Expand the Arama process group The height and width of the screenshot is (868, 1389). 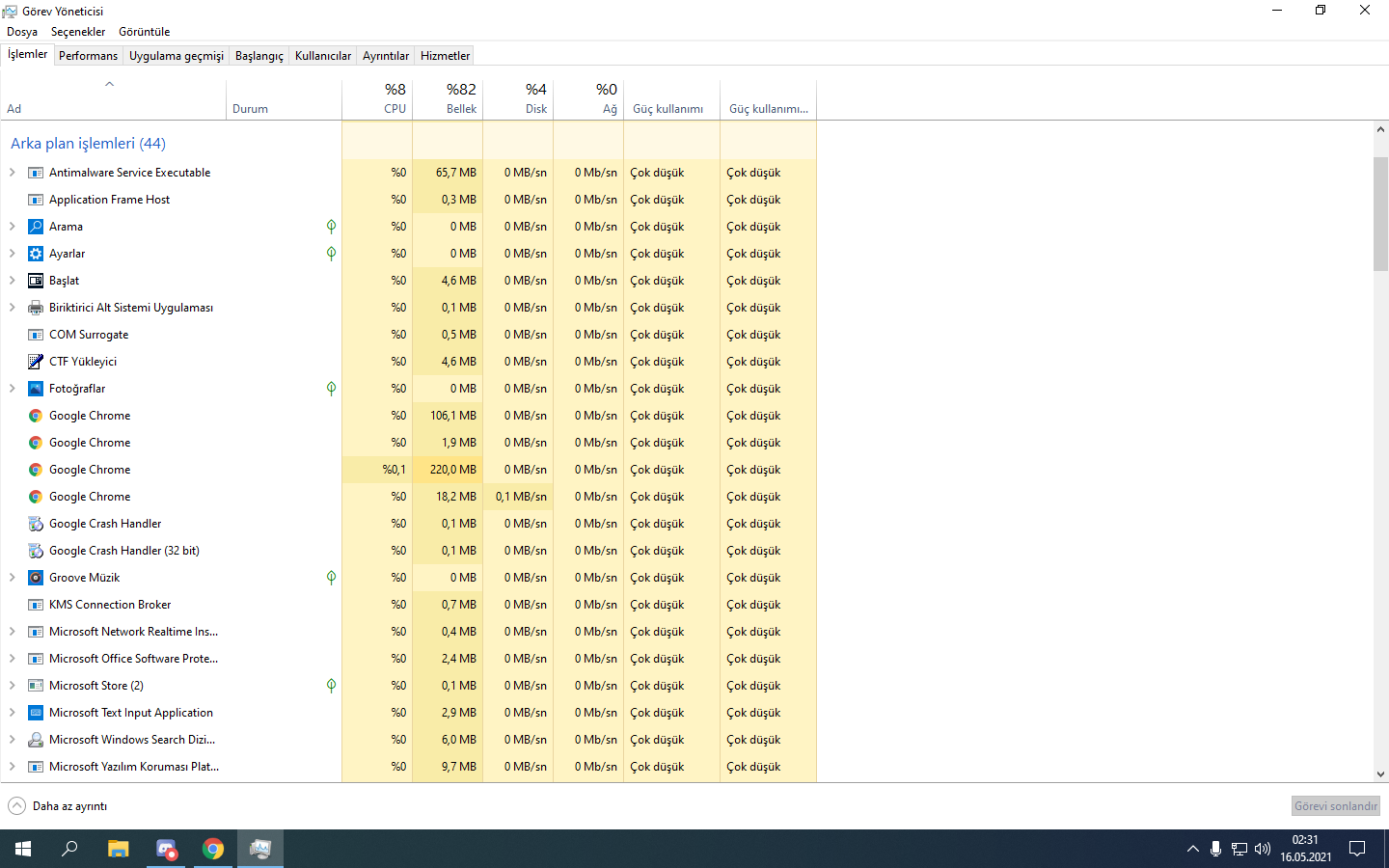coord(12,227)
